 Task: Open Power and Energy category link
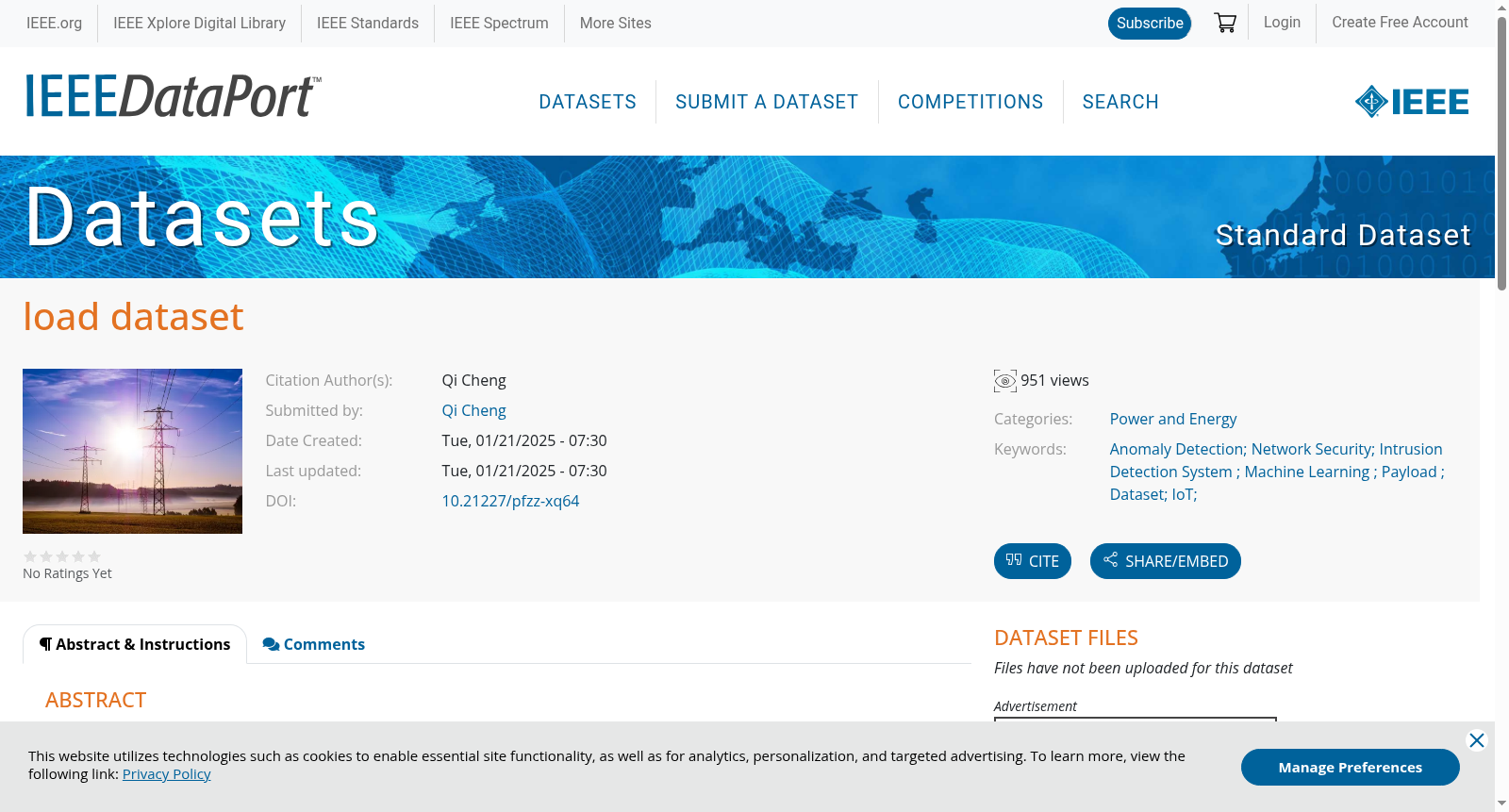pyautogui.click(x=1173, y=420)
